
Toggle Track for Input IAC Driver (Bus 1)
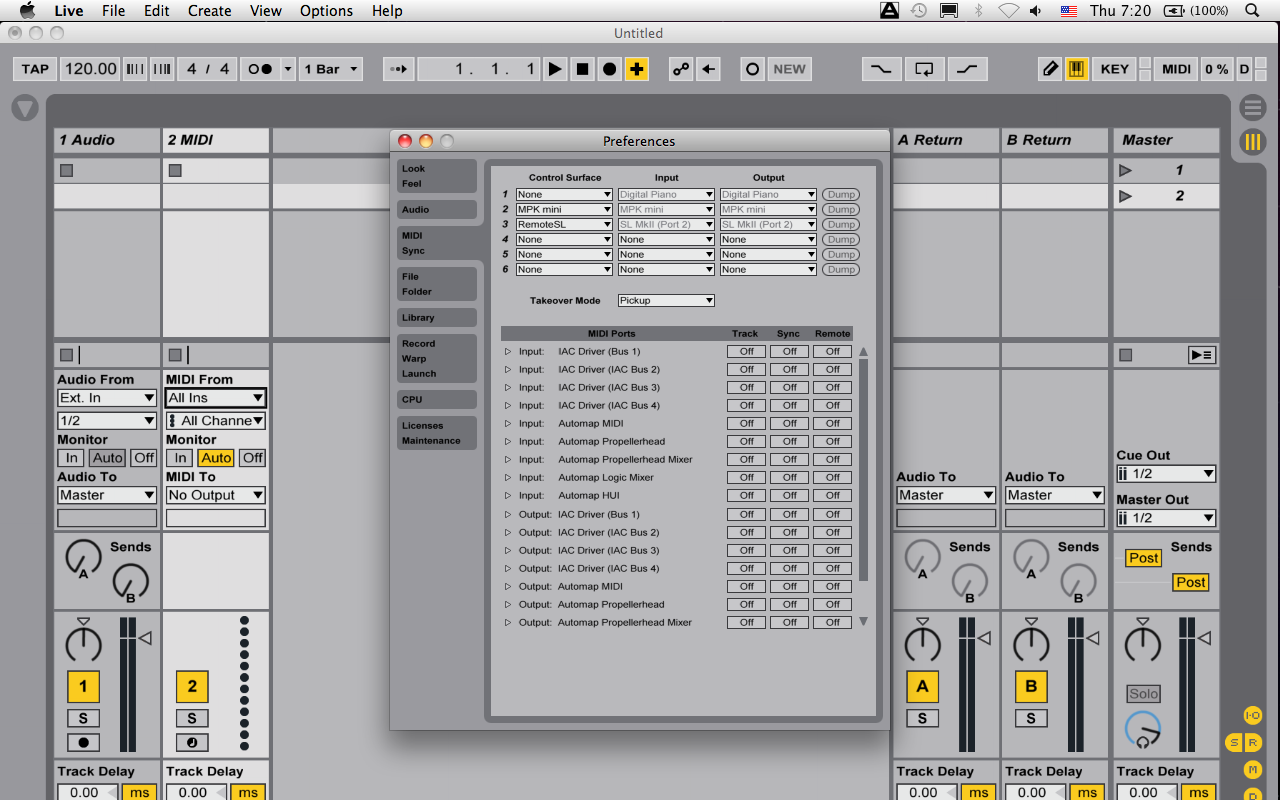(x=746, y=352)
